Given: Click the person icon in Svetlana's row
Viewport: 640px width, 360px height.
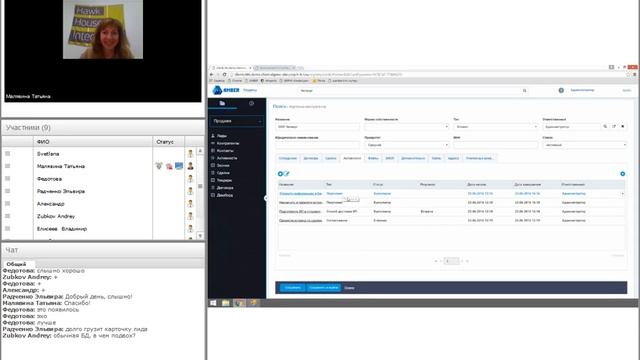Looking at the screenshot, I should click(x=190, y=153).
